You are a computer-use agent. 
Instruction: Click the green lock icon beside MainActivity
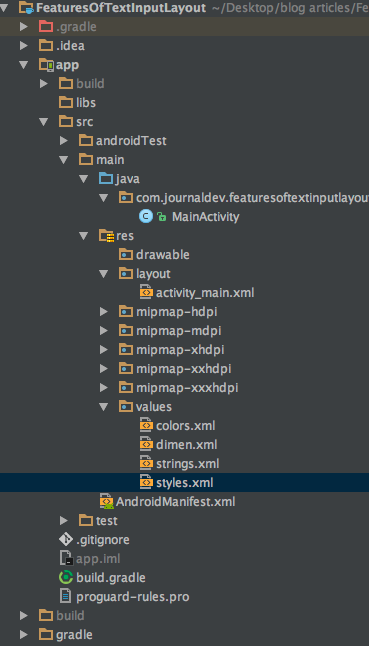point(162,217)
